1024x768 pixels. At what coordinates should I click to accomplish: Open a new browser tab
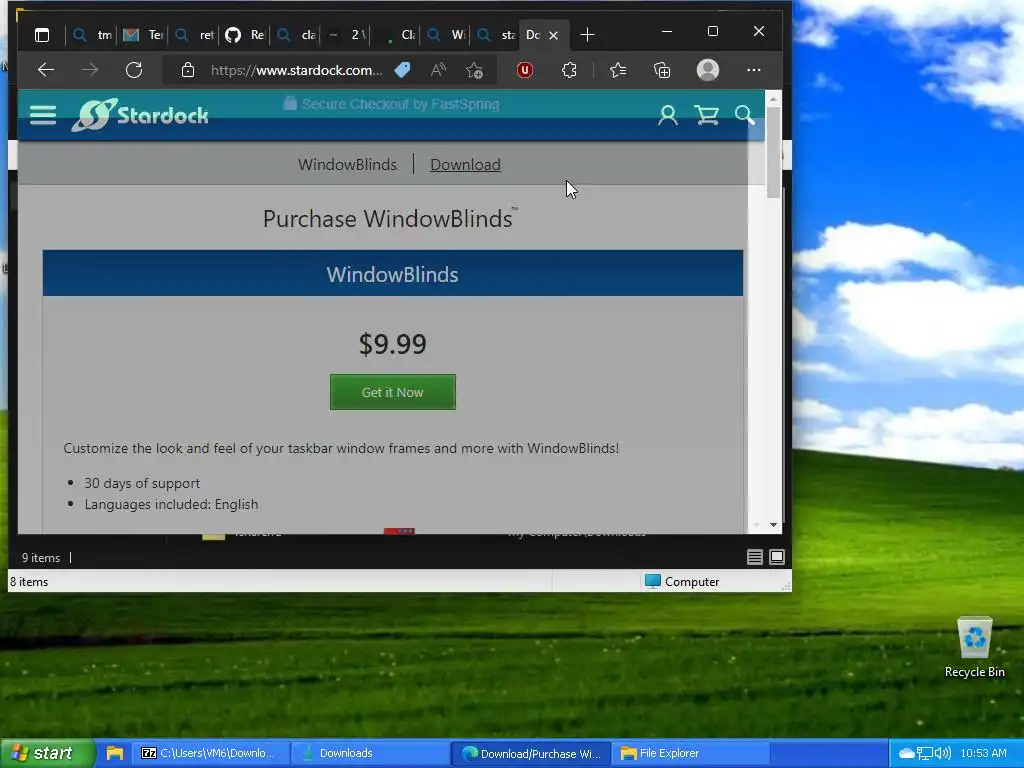click(x=587, y=35)
